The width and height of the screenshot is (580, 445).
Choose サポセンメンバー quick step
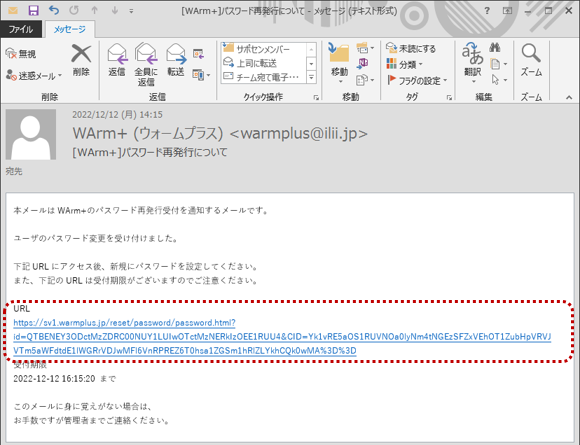coord(263,49)
